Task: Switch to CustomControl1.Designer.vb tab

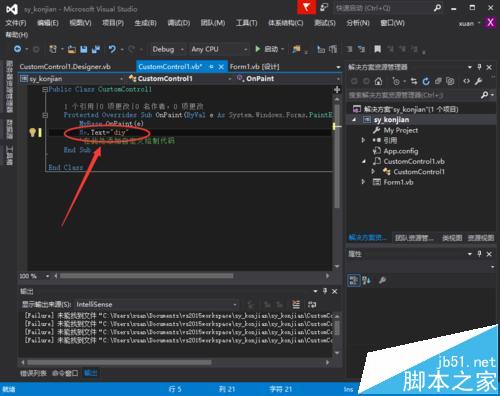Action: (x=65, y=67)
